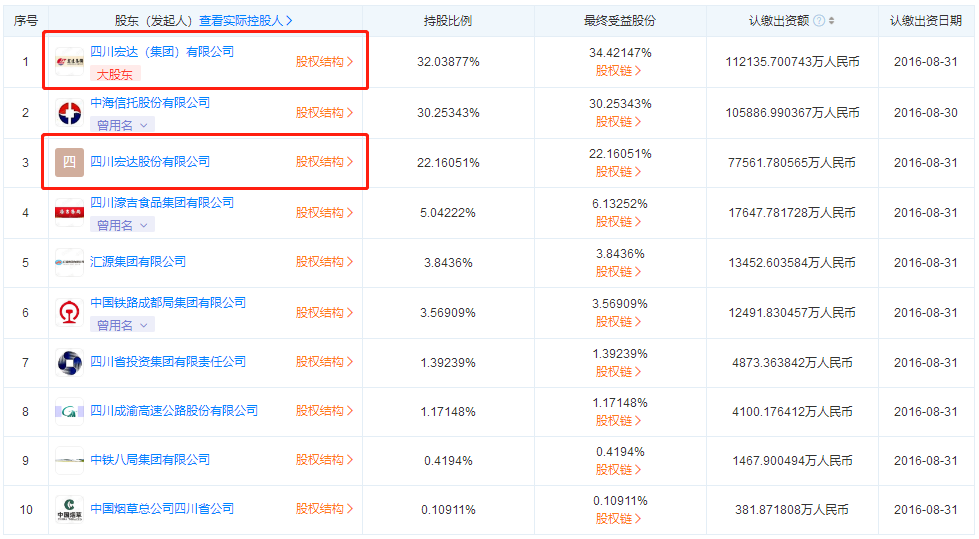Open 股权结构 for 中铁八局集团有限公司
The image size is (979, 539).
point(325,460)
